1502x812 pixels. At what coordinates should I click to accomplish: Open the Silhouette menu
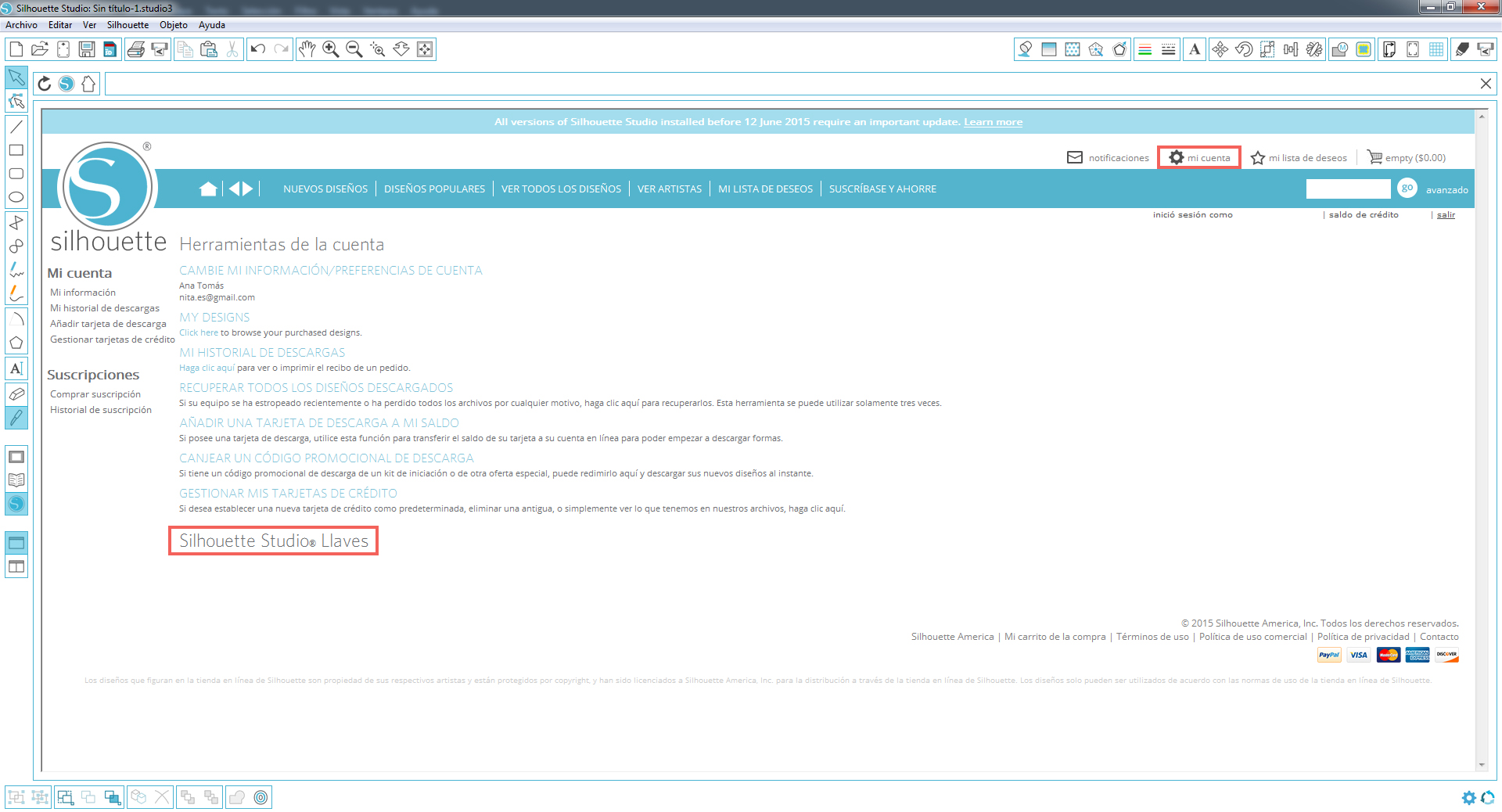[128, 25]
